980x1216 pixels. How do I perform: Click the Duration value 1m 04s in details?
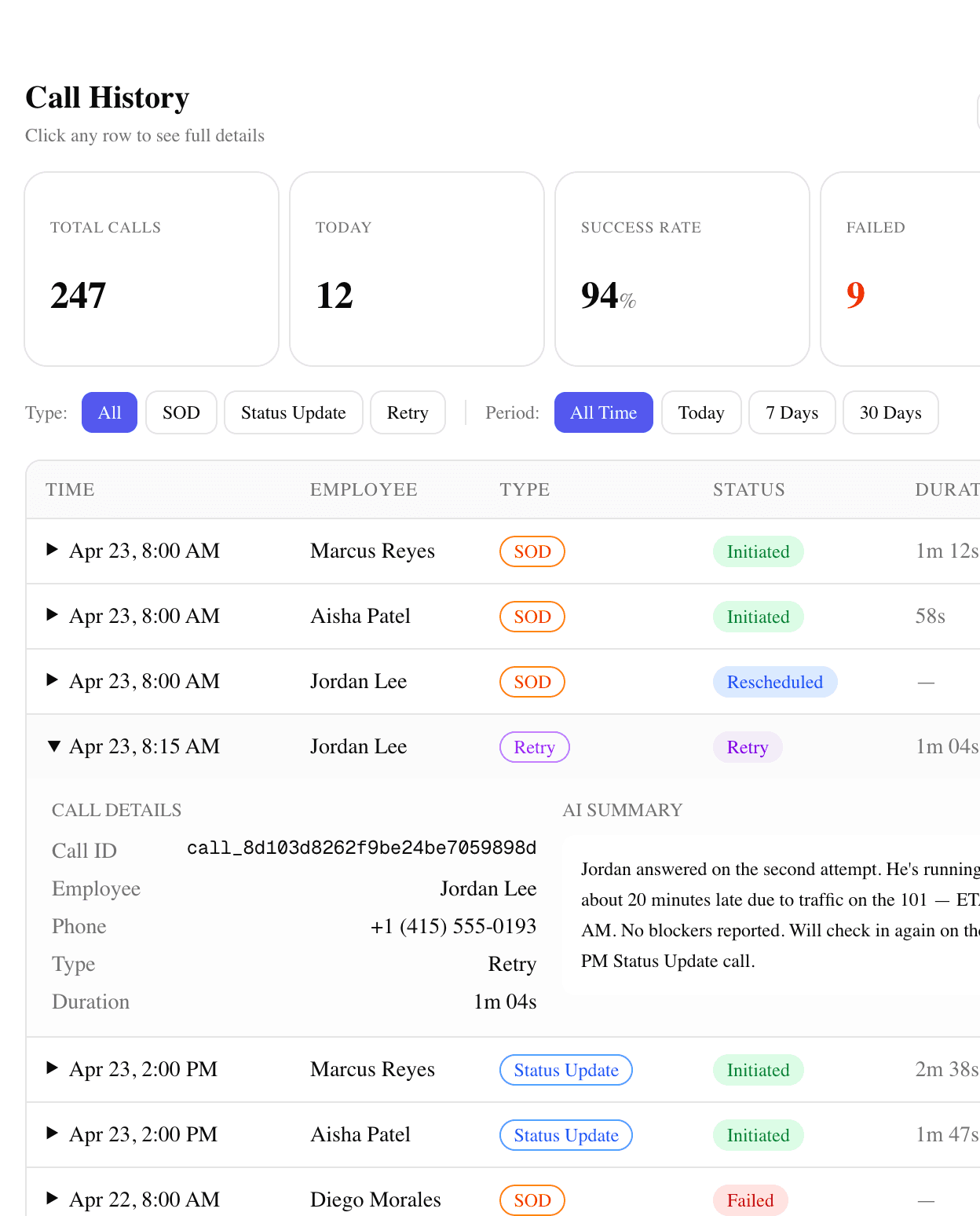pyautogui.click(x=506, y=1002)
